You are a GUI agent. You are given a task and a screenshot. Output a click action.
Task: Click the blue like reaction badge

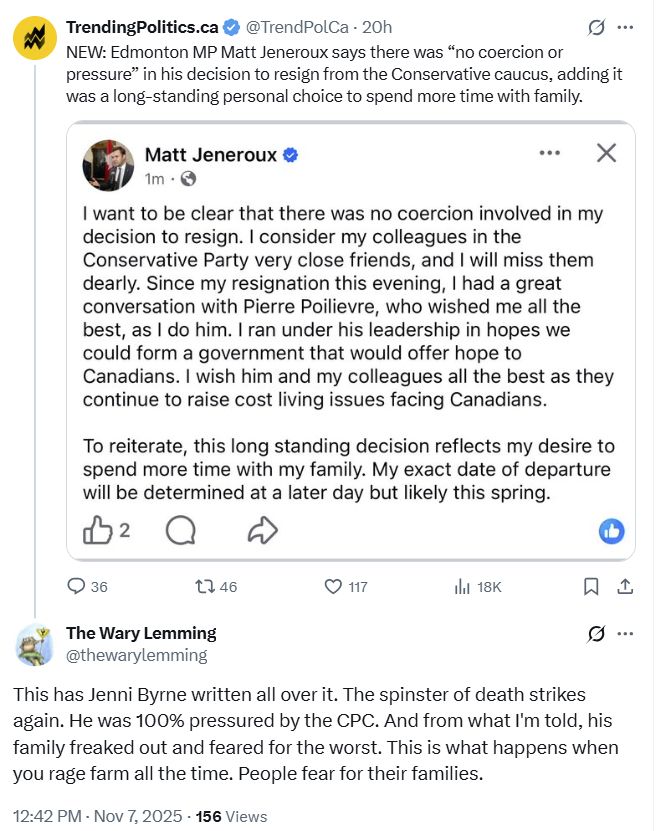pos(611,532)
